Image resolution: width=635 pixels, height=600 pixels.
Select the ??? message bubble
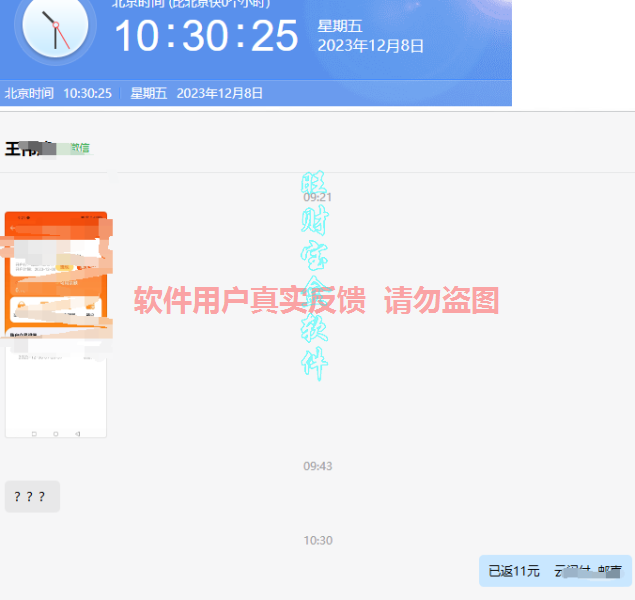pyautogui.click(x=32, y=496)
